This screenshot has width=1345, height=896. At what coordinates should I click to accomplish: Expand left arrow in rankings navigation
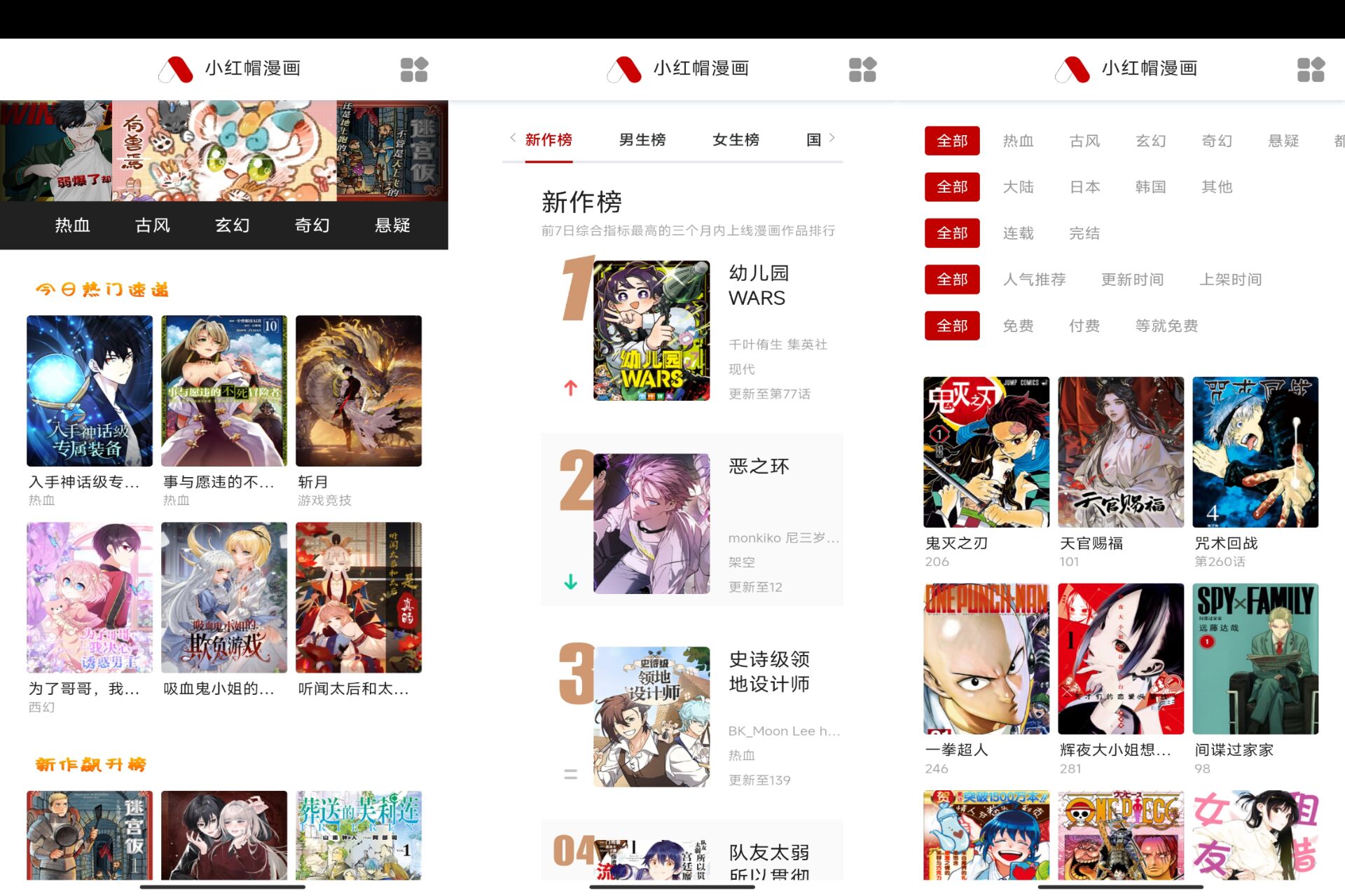coord(510,139)
